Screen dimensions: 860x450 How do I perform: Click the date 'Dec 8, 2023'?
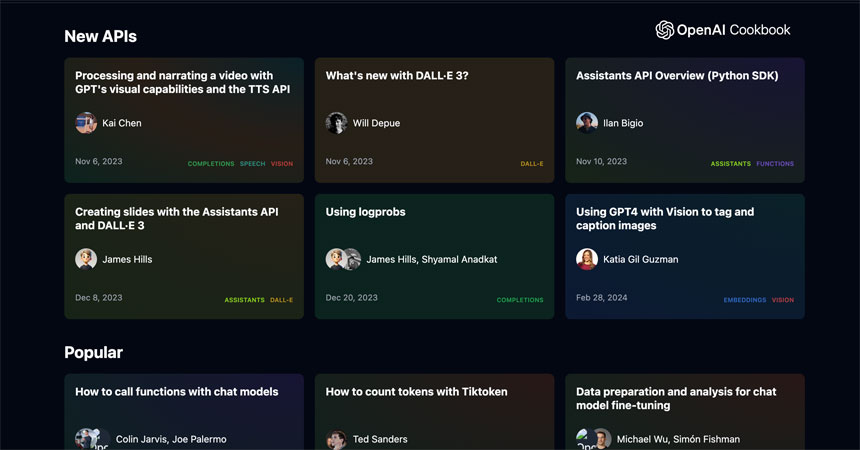click(99, 297)
